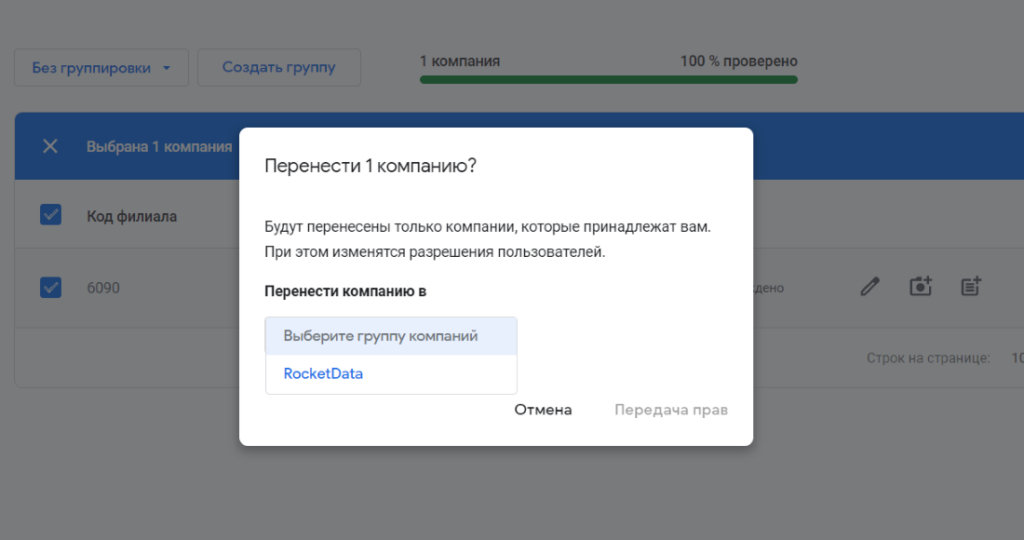Click the pencil edit icon for branch 6090
The height and width of the screenshot is (540, 1024).
[x=870, y=287]
